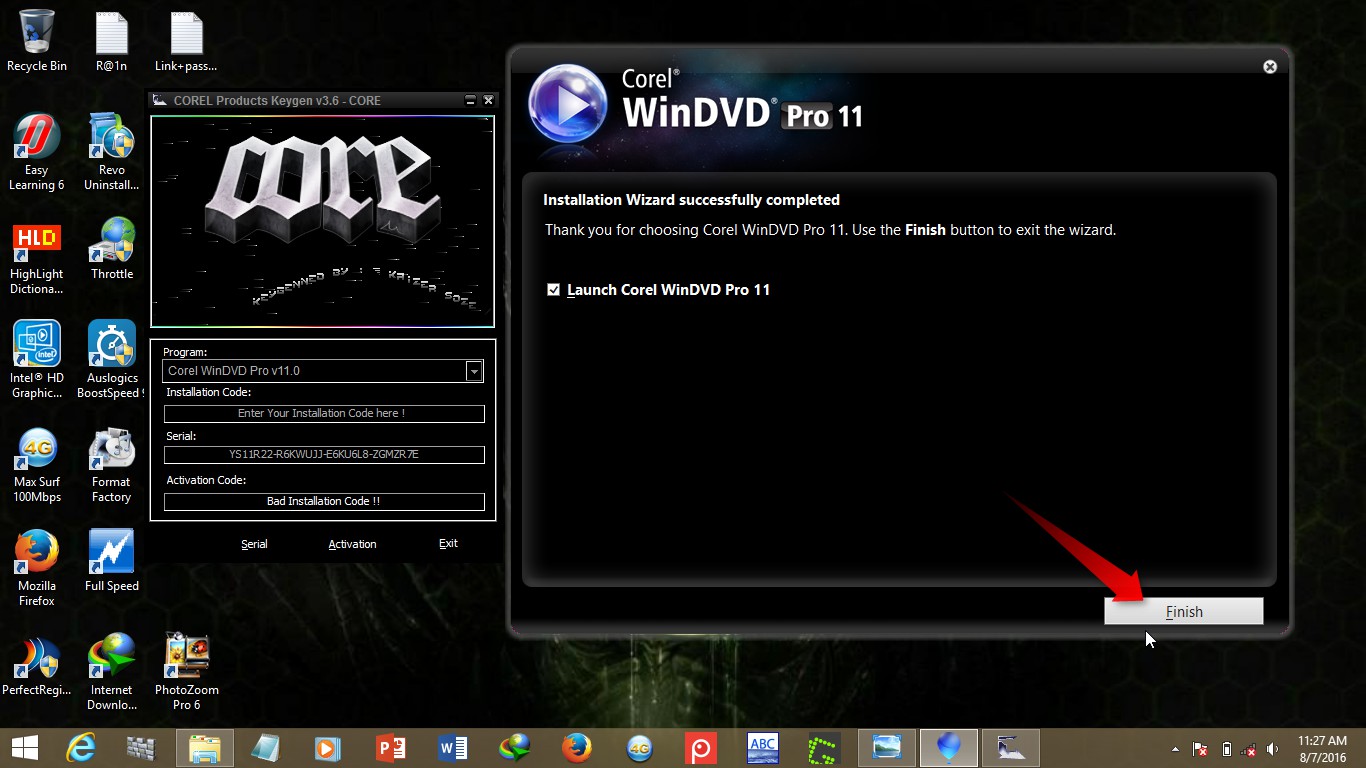Select the Revo Uninstaller desktop shortcut
The height and width of the screenshot is (768, 1366).
click(112, 152)
